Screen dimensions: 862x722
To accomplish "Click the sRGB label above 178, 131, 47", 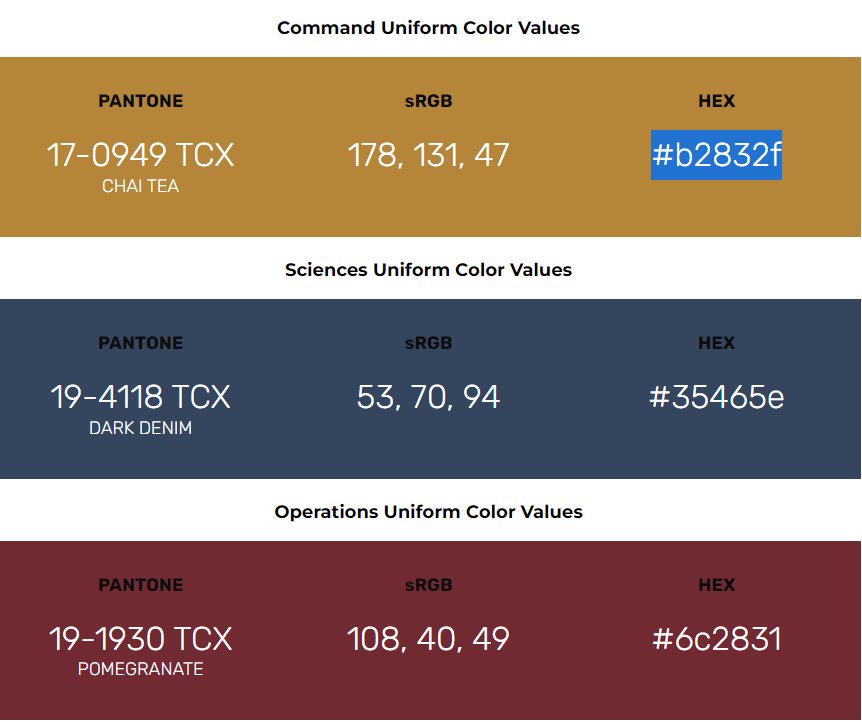I will (429, 101).
